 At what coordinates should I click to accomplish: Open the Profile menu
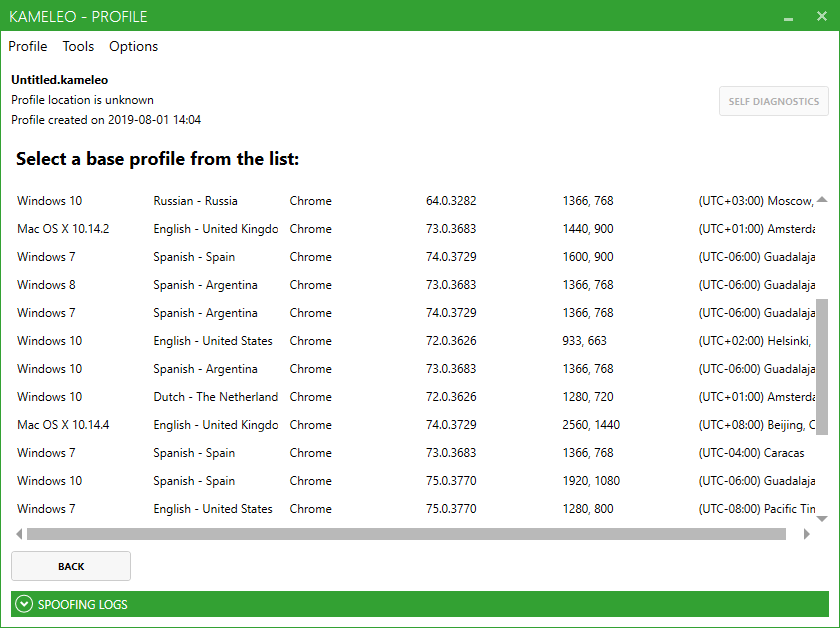pyautogui.click(x=28, y=47)
